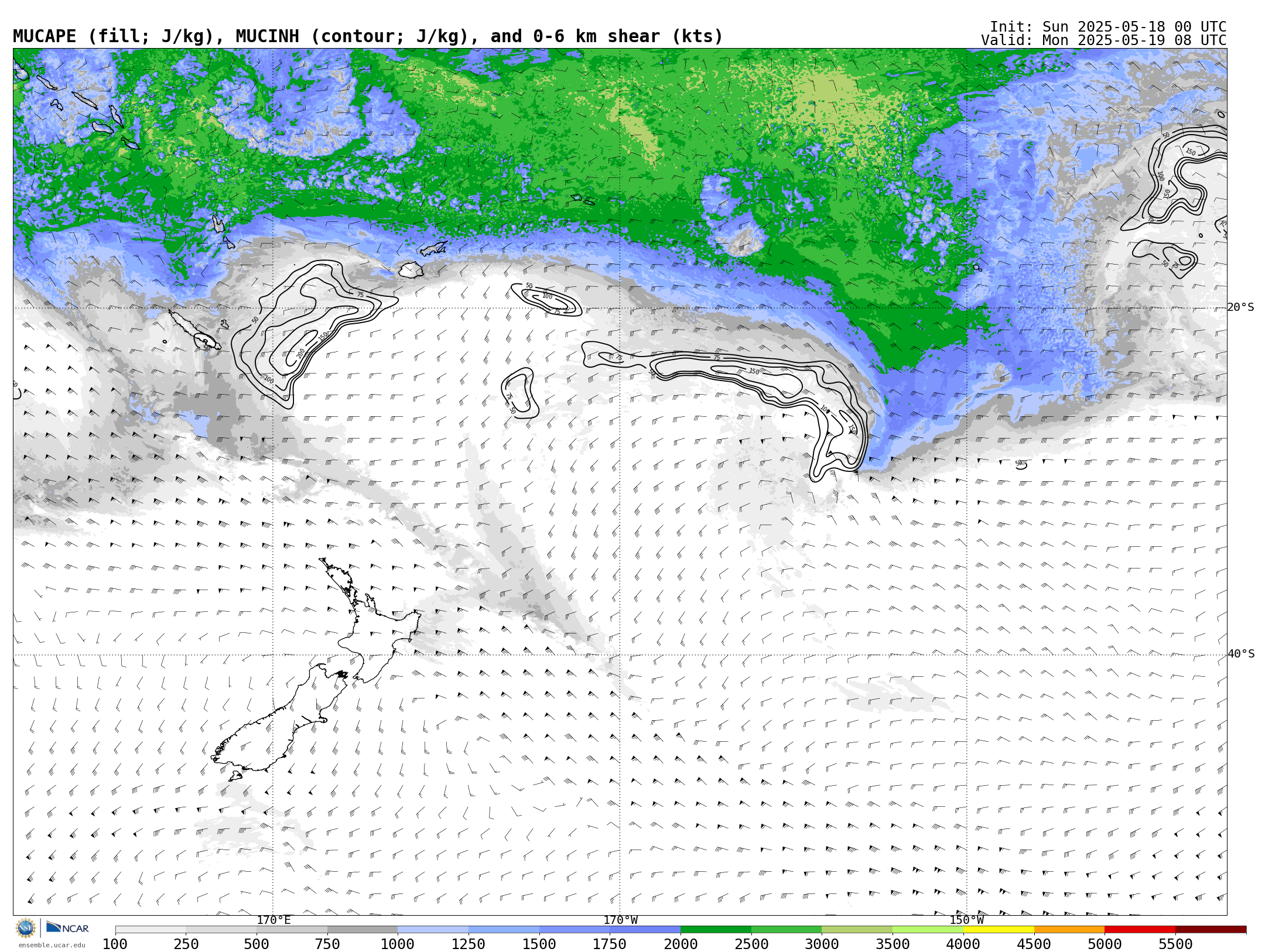Pick the medium green 2500–3000 color bar segment
Image resolution: width=1265 pixels, height=952 pixels.
pos(787,930)
